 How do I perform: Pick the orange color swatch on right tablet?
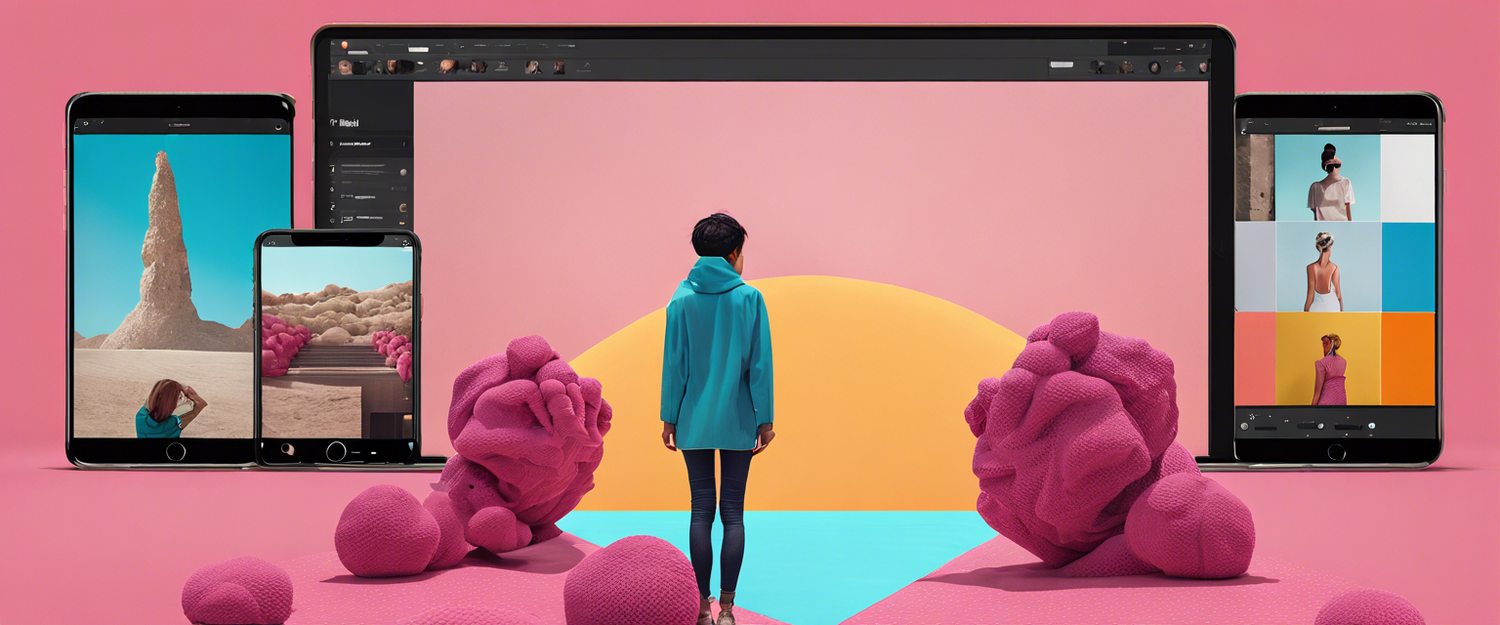[1407, 358]
